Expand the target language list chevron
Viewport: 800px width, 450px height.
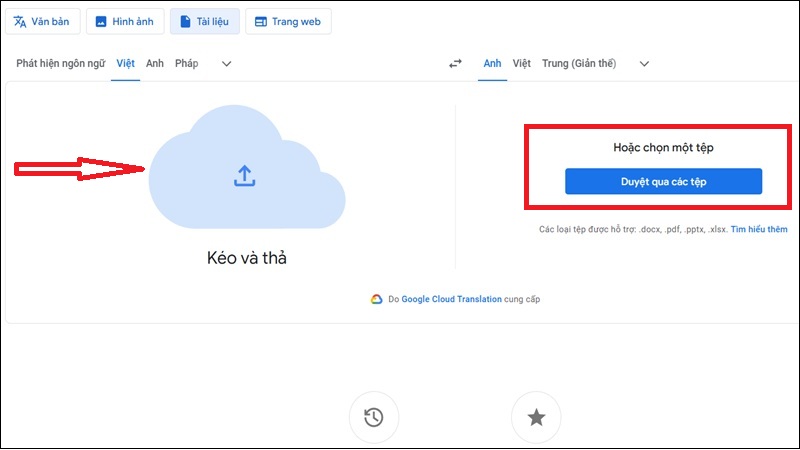click(644, 64)
